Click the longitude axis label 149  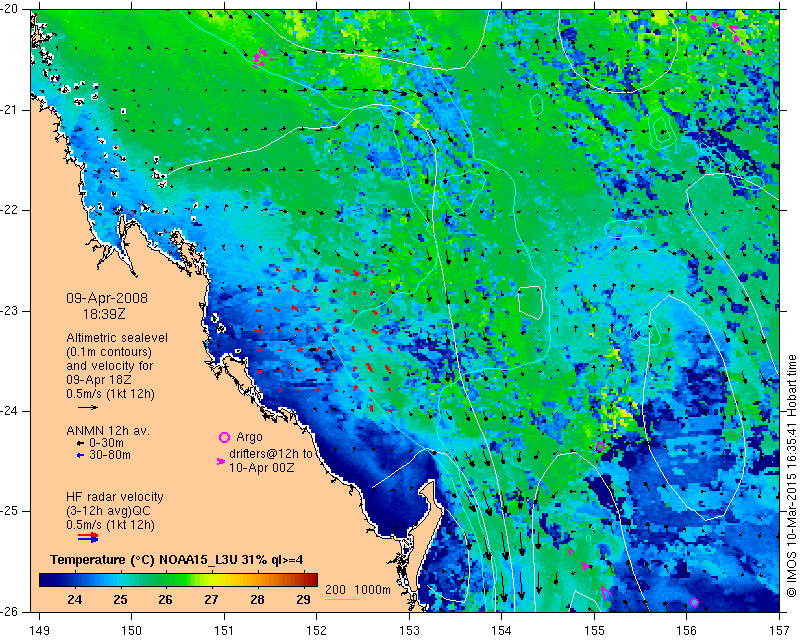click(39, 630)
